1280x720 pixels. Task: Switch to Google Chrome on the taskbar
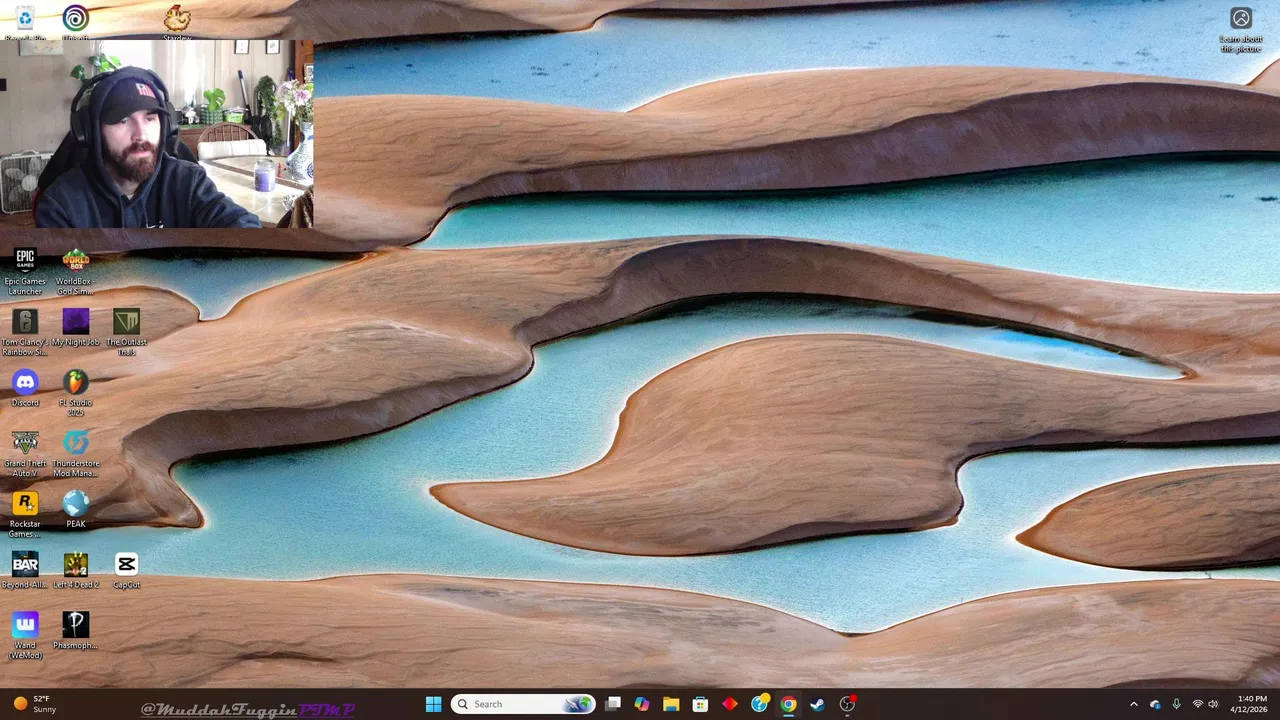788,704
